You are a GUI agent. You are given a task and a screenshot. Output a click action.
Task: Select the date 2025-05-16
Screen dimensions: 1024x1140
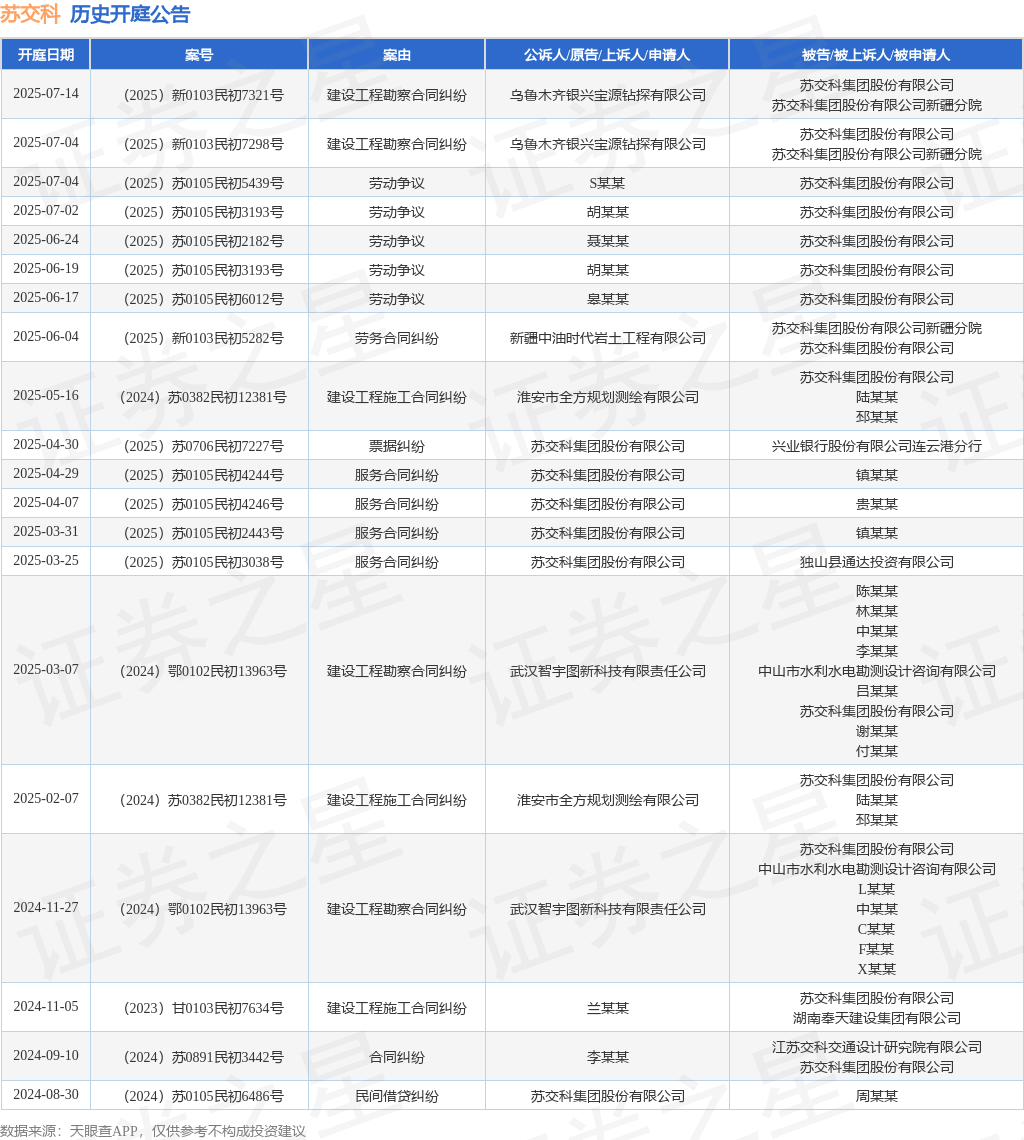[x=46, y=396]
